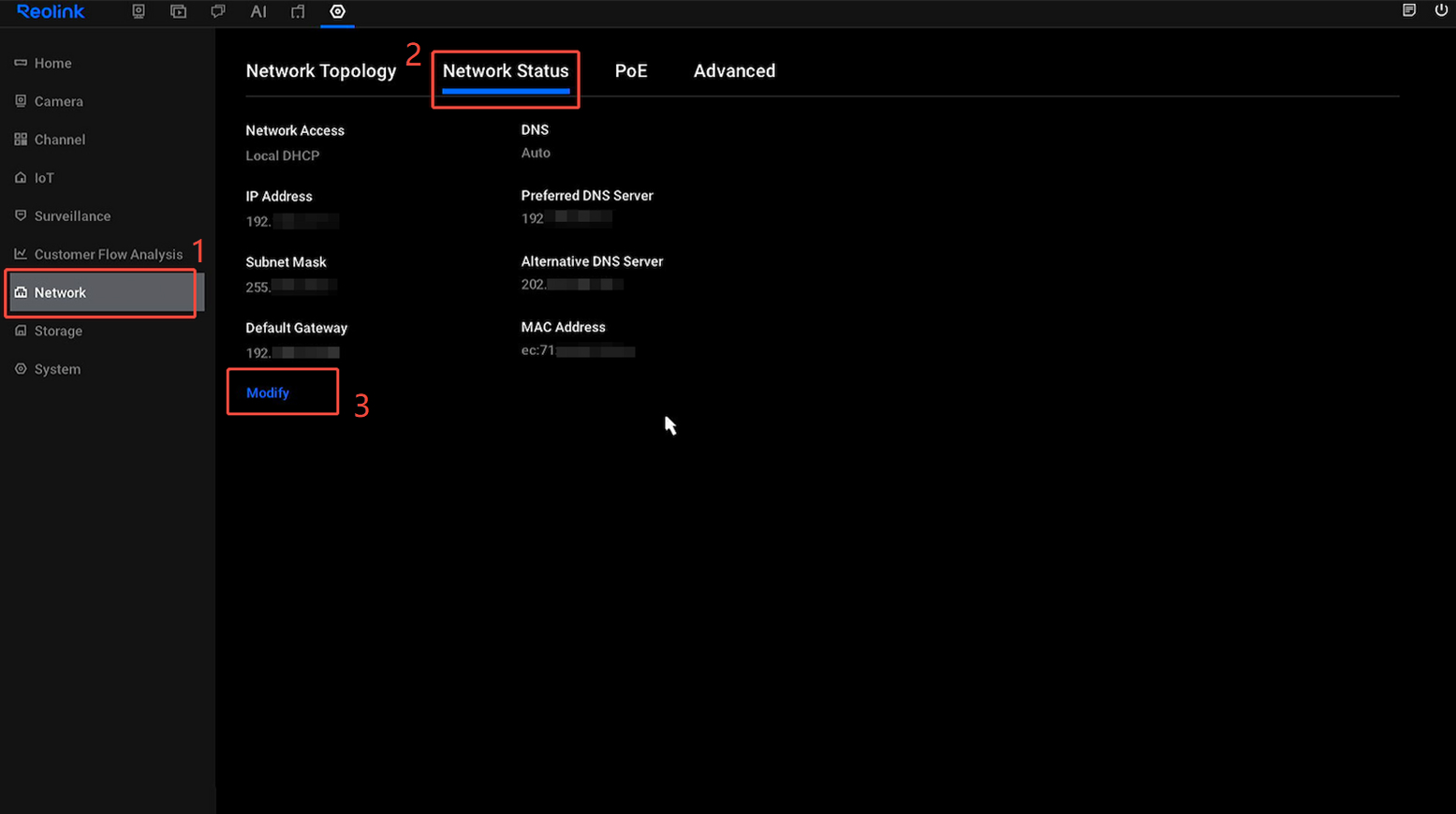Image resolution: width=1456 pixels, height=814 pixels.
Task: Click the Reolink logo
Action: click(x=51, y=11)
